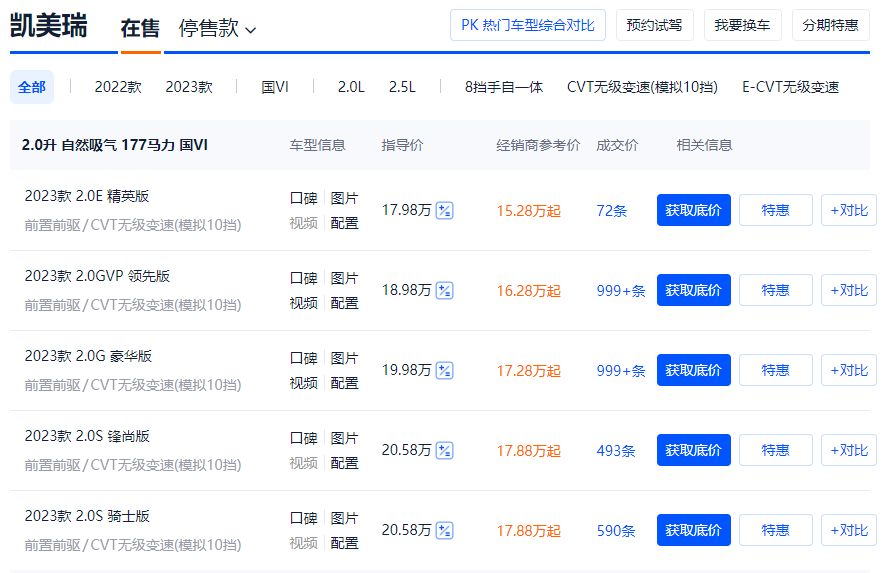Screen dimensions: 883x573
Task: Open 2023款 2.0E 精英版 model link
Action: click(x=87, y=196)
